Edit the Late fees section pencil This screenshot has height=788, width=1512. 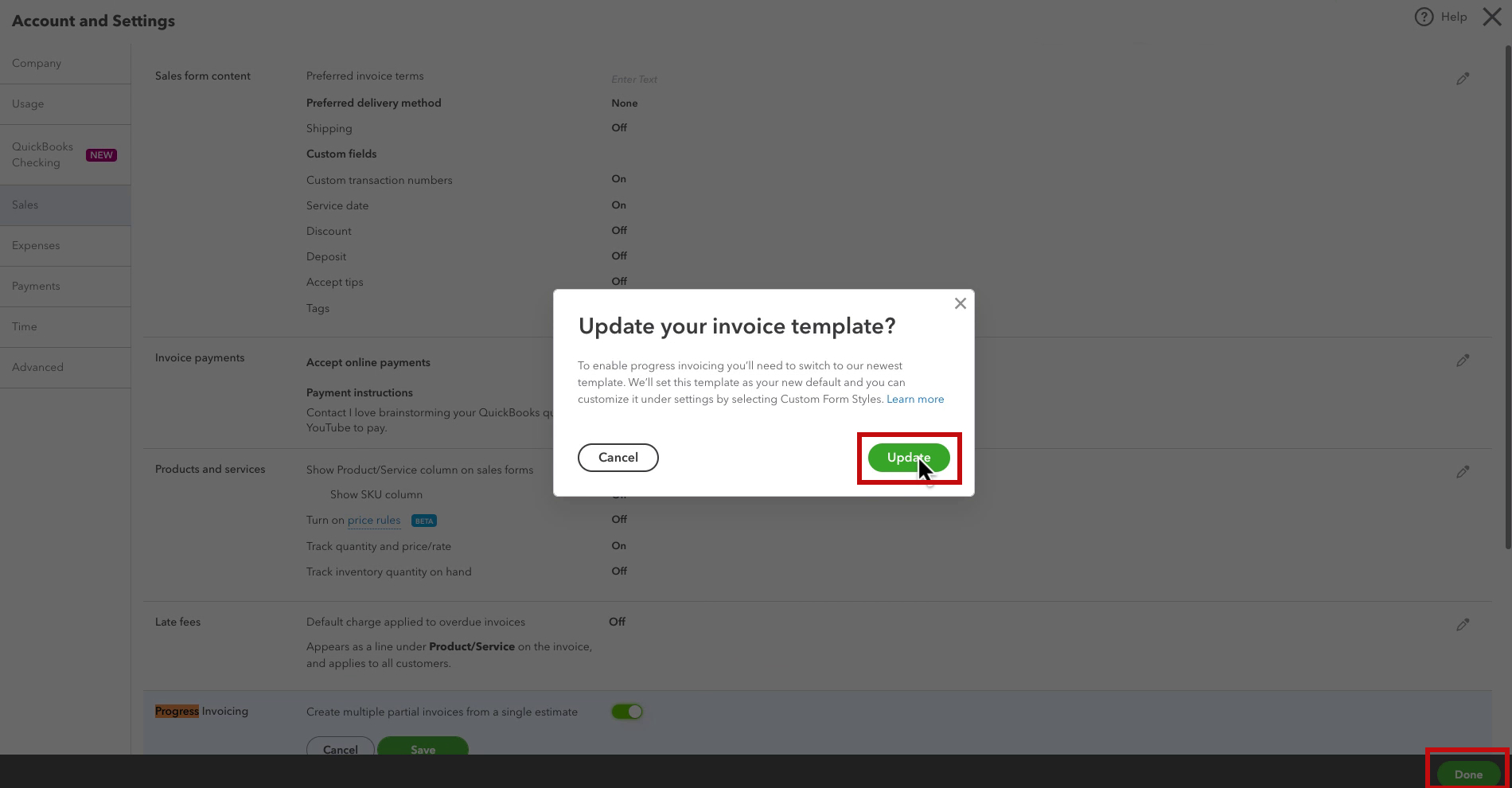pyautogui.click(x=1463, y=625)
